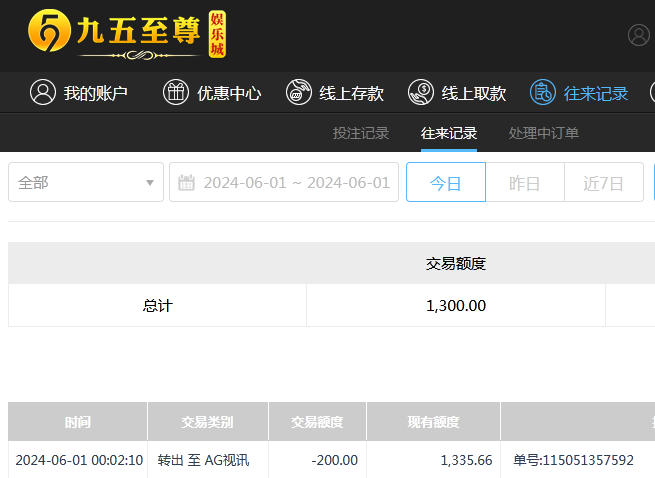This screenshot has height=478, width=655.
Task: Switch to 投注记录 tab
Action: (x=361, y=133)
